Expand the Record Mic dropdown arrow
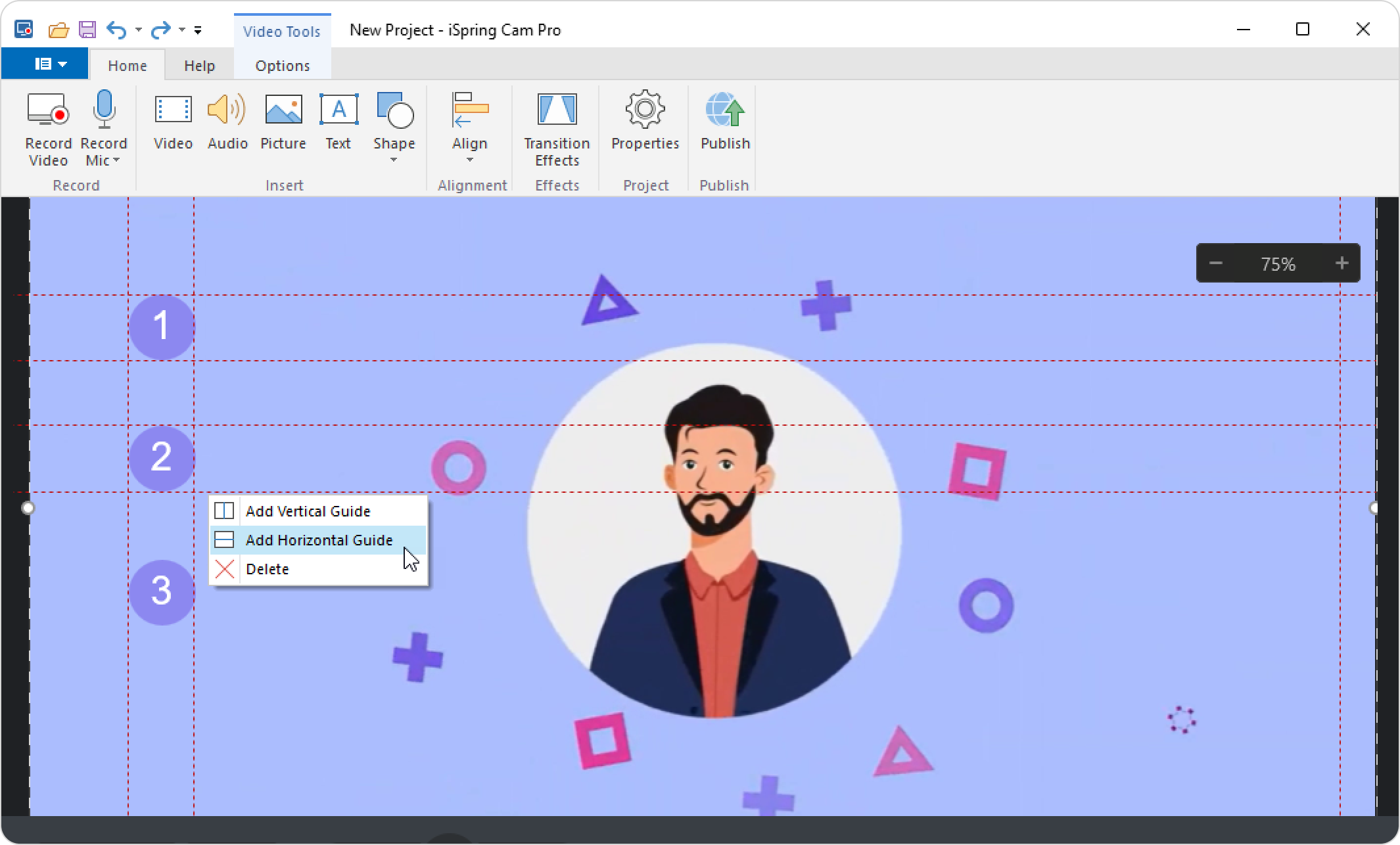 coord(116,161)
